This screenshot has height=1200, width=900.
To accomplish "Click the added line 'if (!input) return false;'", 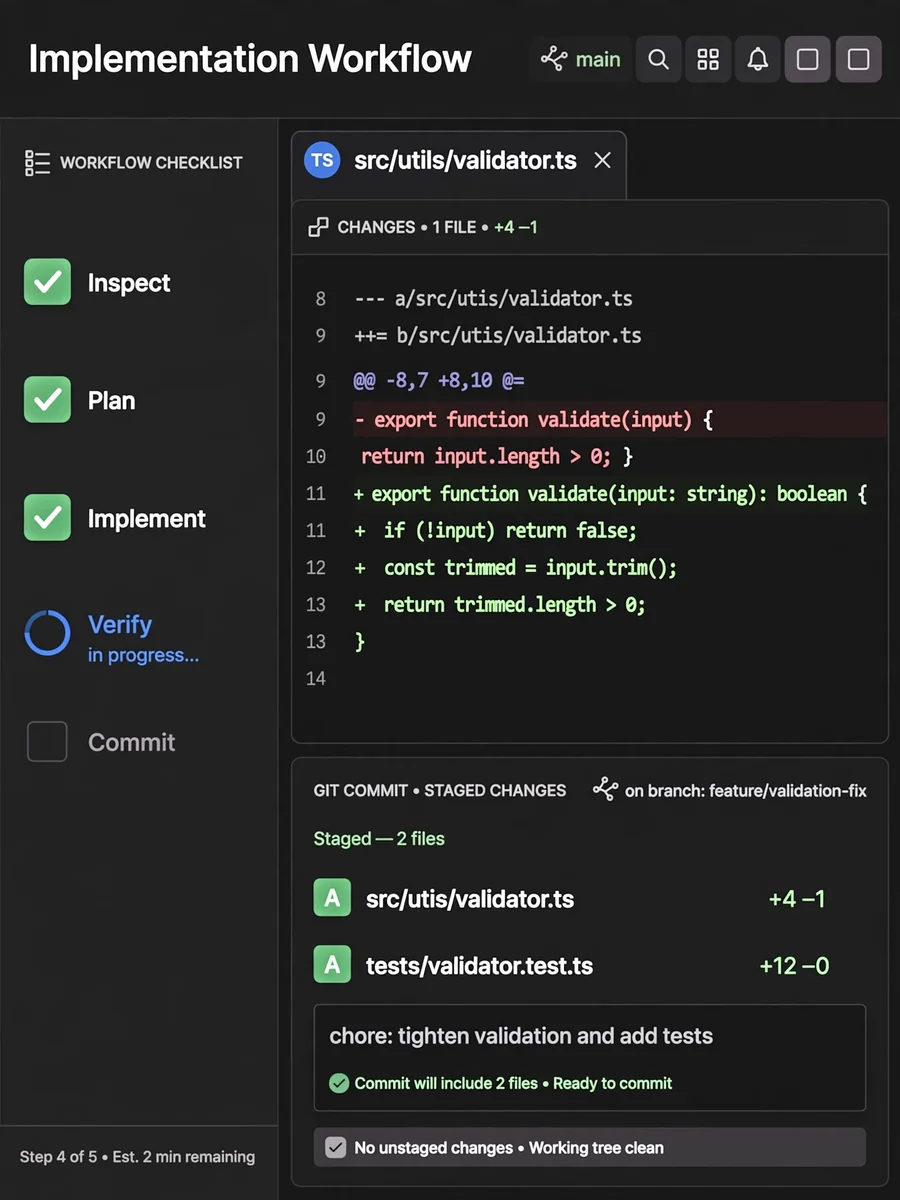I will pyautogui.click(x=496, y=530).
